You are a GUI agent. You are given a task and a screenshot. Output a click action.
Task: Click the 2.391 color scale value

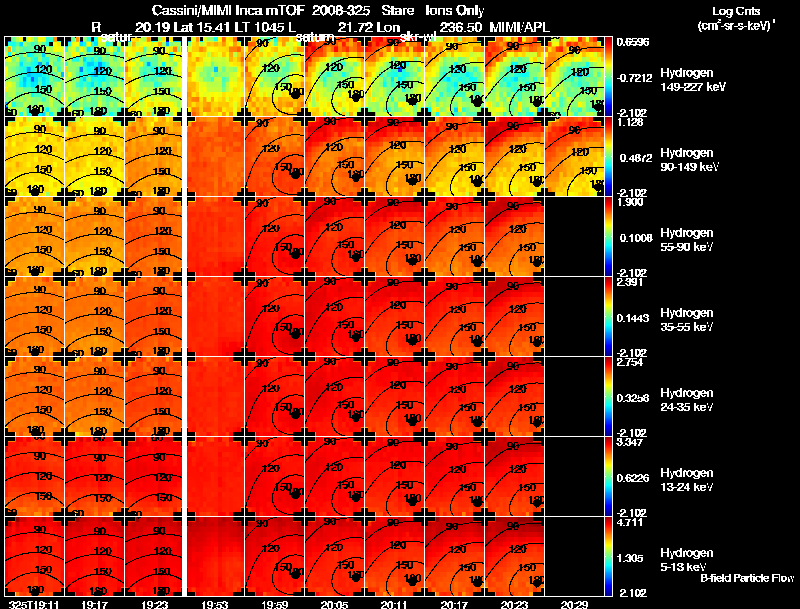coord(630,283)
